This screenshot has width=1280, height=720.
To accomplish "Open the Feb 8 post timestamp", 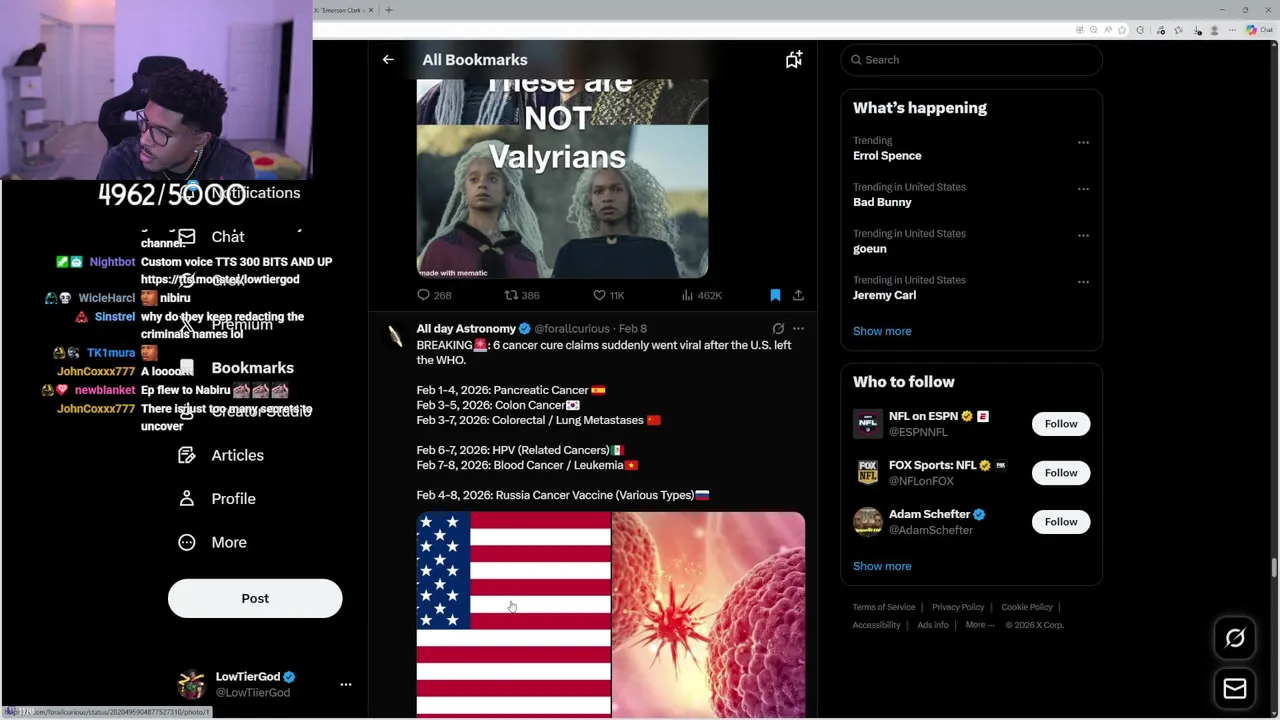I will 633,328.
